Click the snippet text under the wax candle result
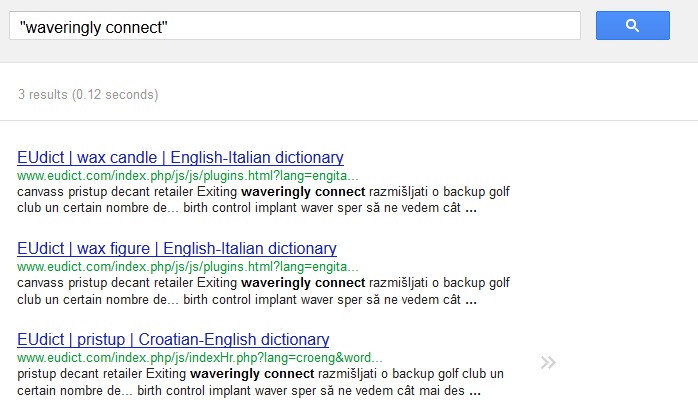 pos(264,200)
